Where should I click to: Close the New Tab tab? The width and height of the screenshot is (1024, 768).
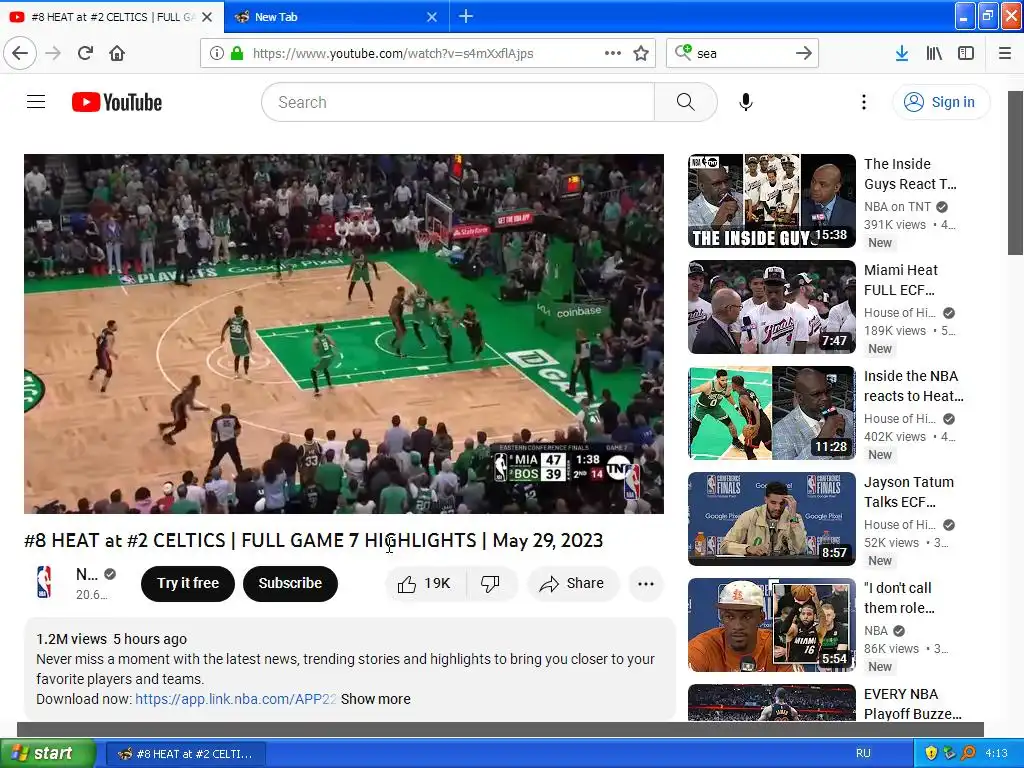[432, 17]
